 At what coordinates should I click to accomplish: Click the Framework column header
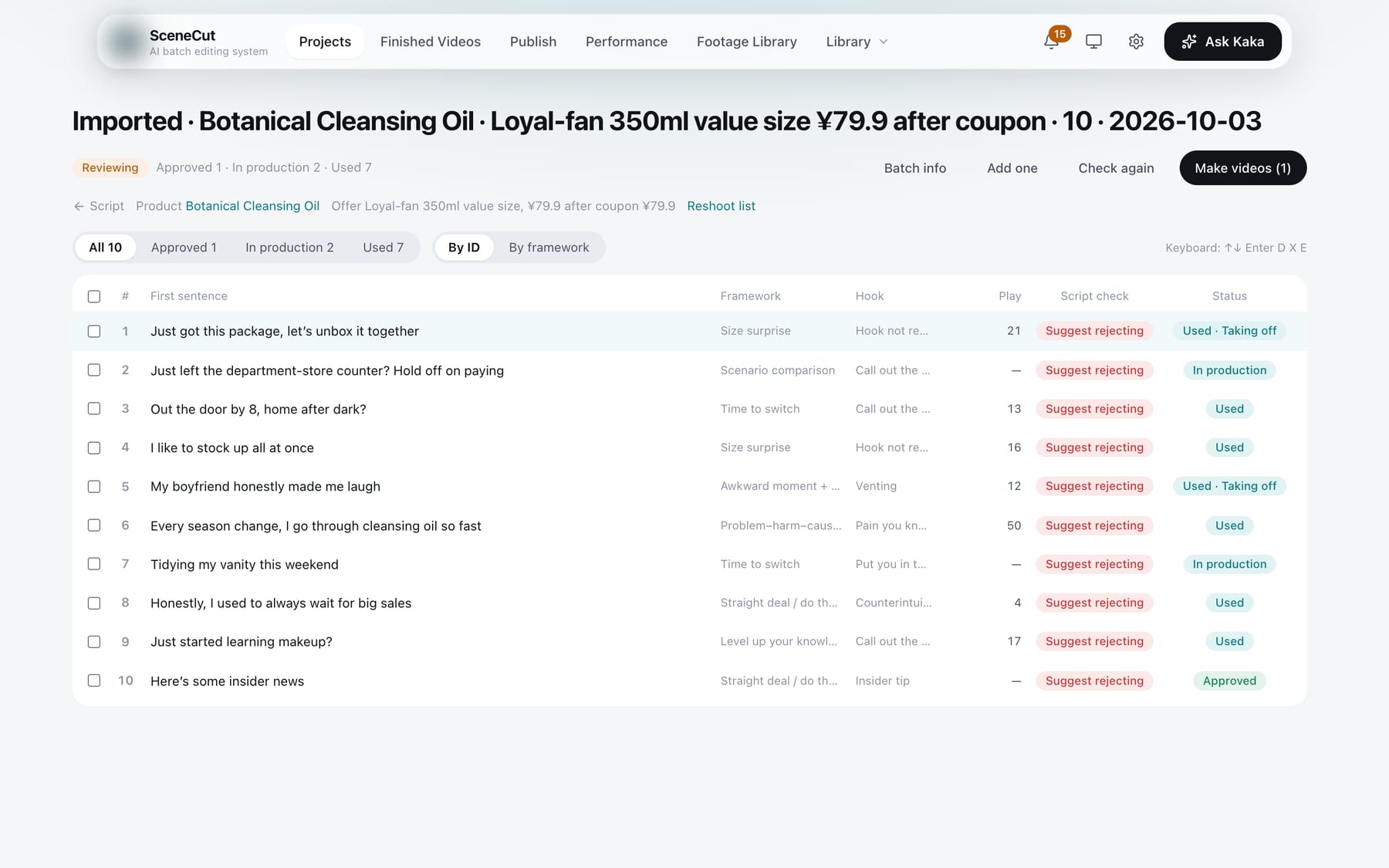coord(750,296)
